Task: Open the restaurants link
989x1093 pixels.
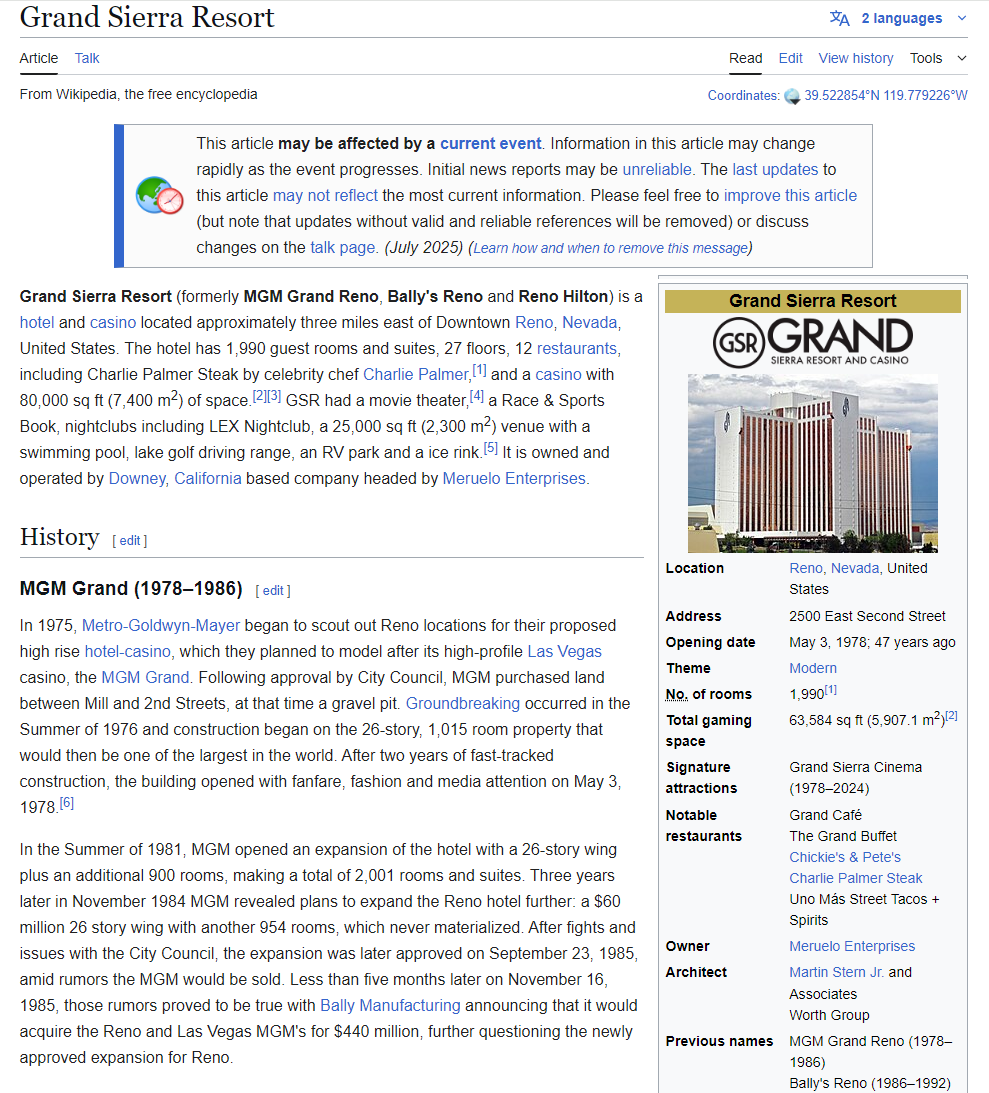Action: click(577, 349)
